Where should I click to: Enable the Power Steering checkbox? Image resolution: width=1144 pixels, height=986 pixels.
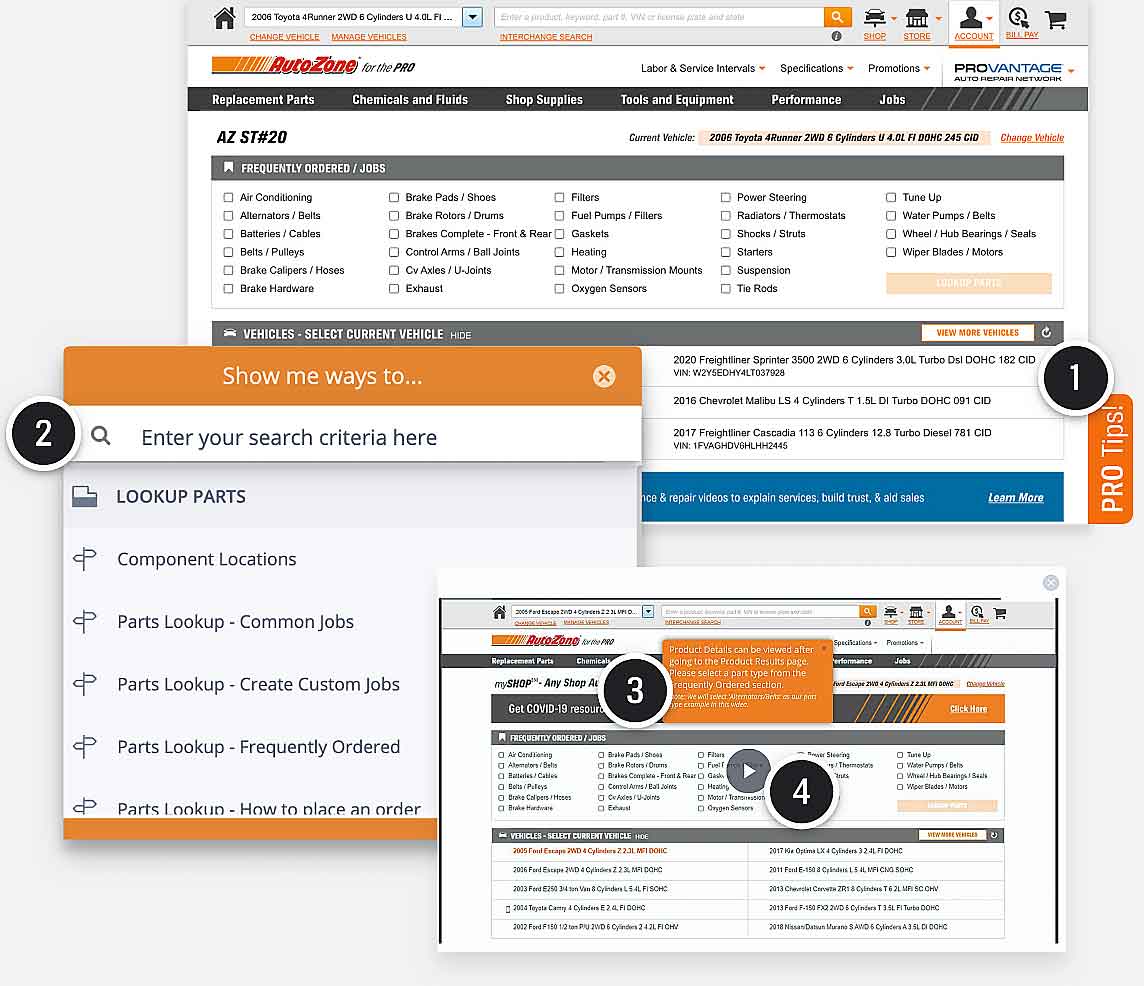tap(725, 197)
